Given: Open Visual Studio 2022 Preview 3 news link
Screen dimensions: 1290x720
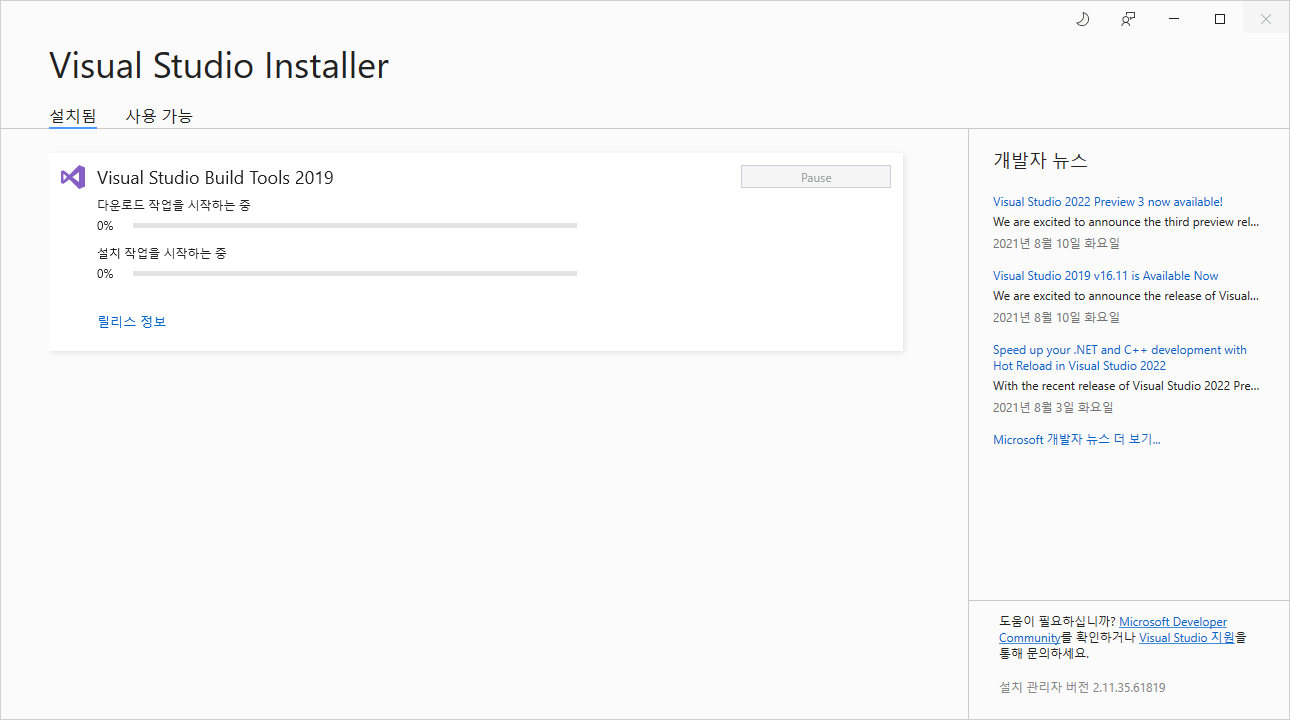Looking at the screenshot, I should (1108, 202).
